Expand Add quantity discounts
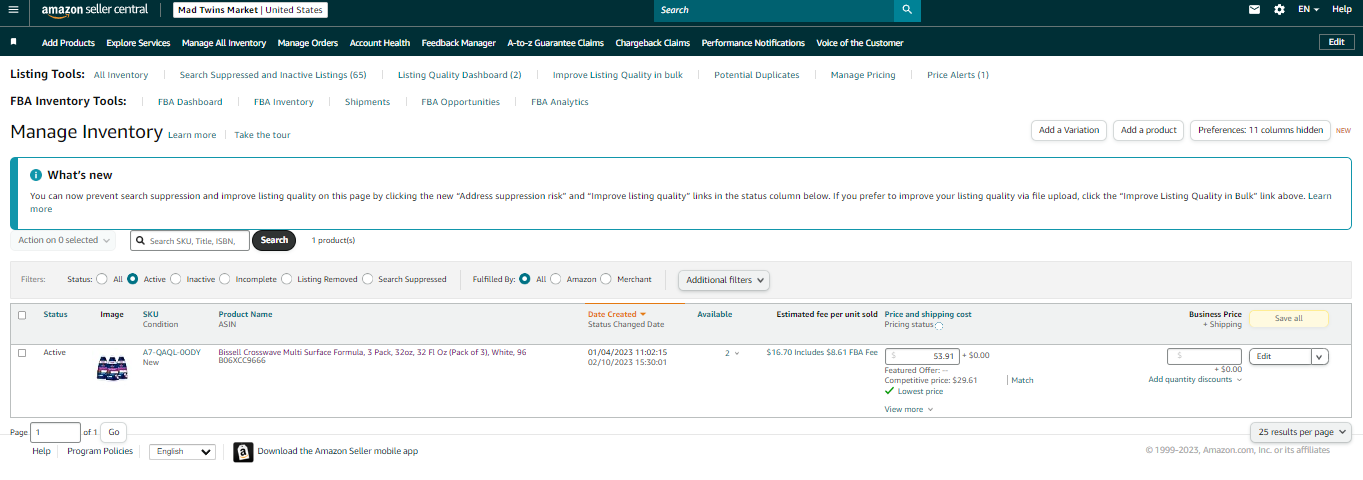 coord(1195,380)
